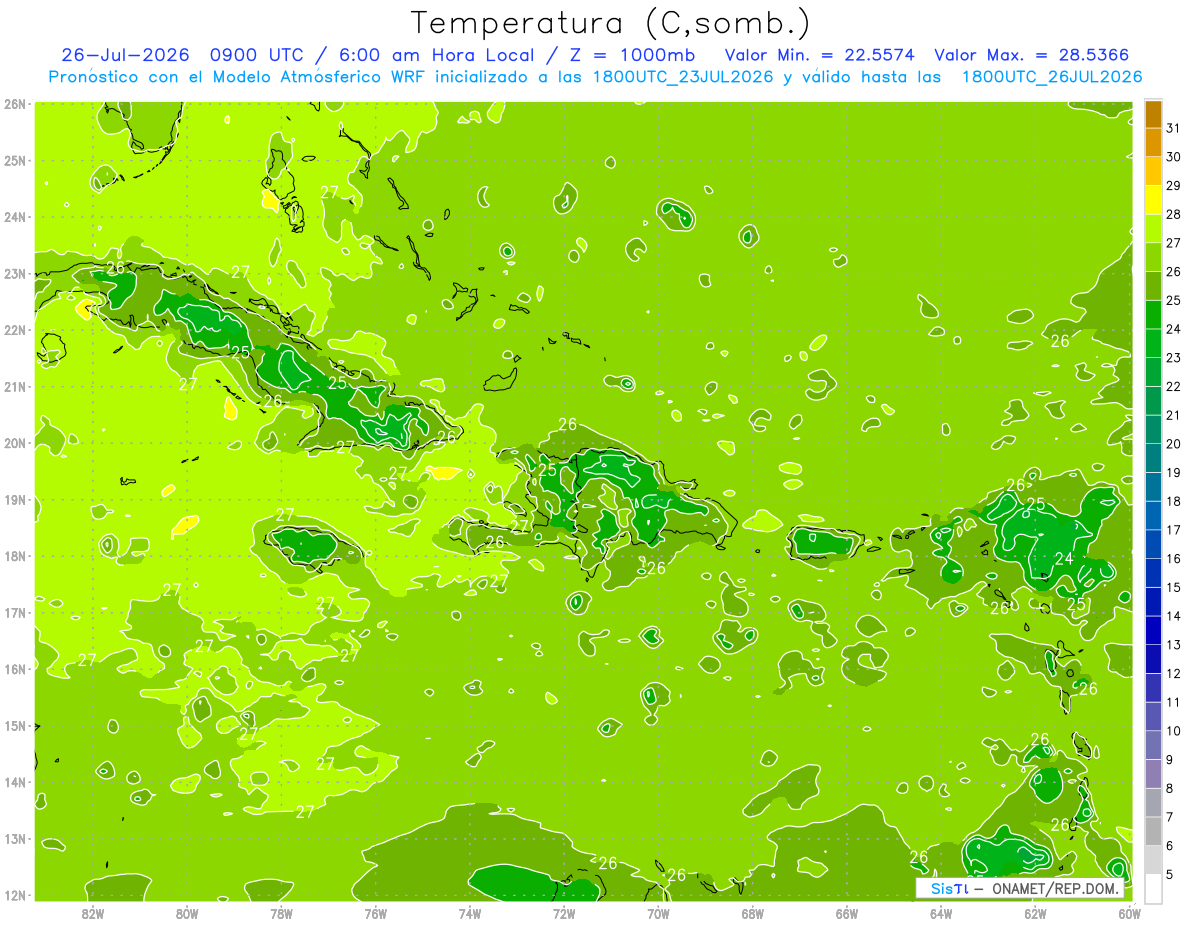Pick the blue swatch between 16 and 17
Image resolution: width=1200 pixels, height=927 pixels.
(1153, 544)
